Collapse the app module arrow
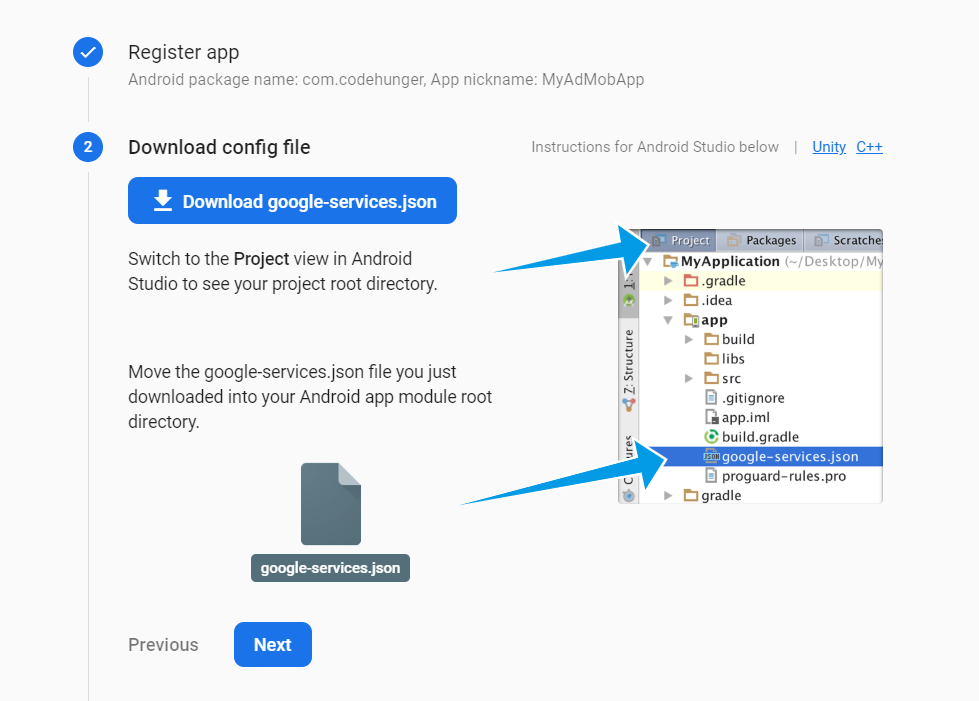The height and width of the screenshot is (701, 979). 668,320
